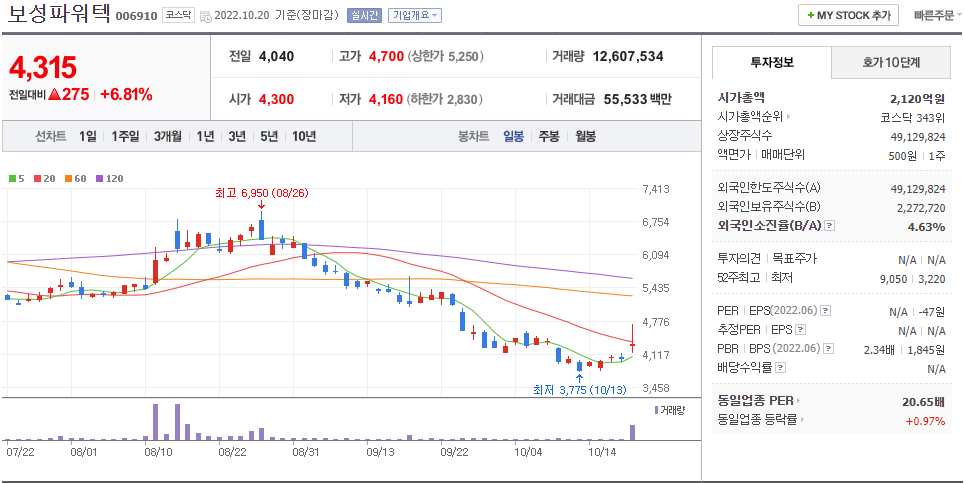The image size is (964, 483).
Task: Select the 월봉 monthly candle chart
Action: click(x=585, y=136)
